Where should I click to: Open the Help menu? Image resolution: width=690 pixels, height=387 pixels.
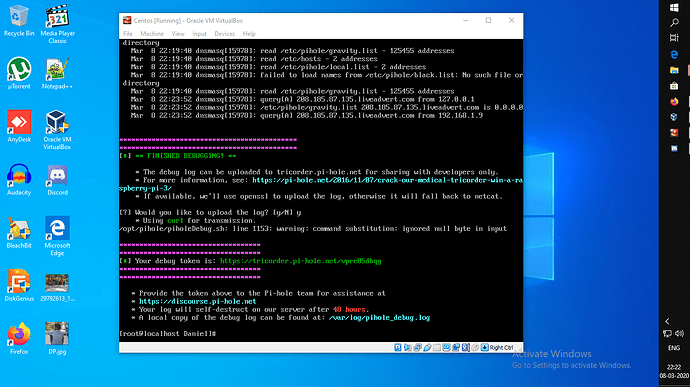coord(249,34)
